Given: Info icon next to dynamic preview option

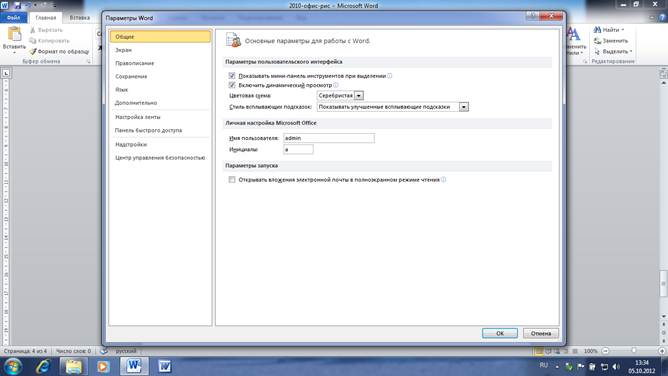Looking at the screenshot, I should pos(336,85).
